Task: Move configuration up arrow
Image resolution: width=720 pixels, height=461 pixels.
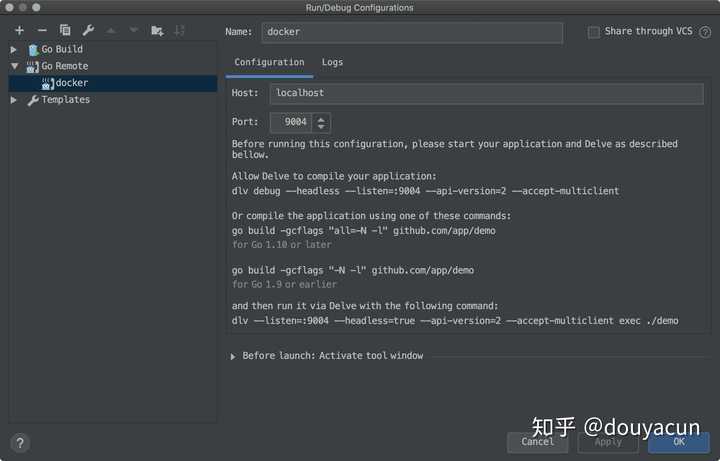Action: point(111,31)
